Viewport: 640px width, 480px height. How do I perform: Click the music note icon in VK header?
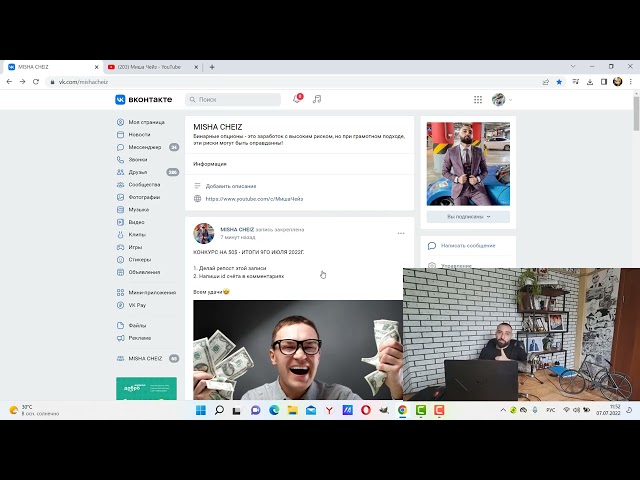[317, 99]
